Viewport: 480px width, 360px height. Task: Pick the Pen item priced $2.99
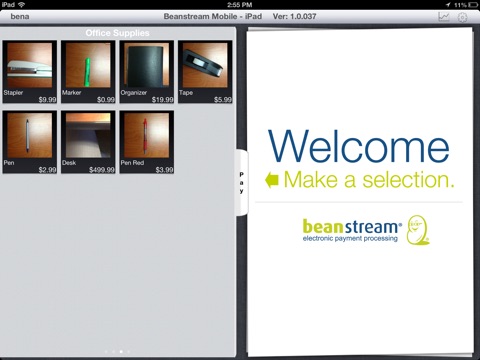coord(30,142)
